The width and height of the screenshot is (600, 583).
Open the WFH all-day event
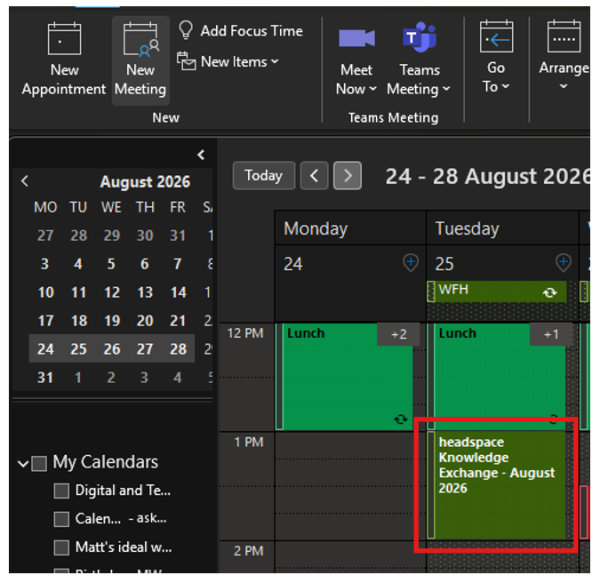coord(496,291)
